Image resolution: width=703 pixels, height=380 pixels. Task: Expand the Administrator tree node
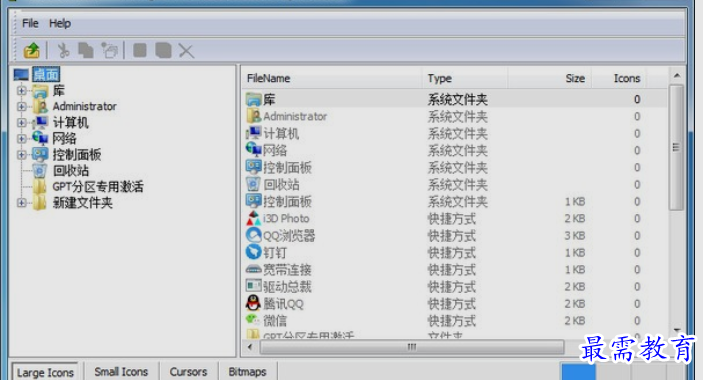click(x=21, y=107)
